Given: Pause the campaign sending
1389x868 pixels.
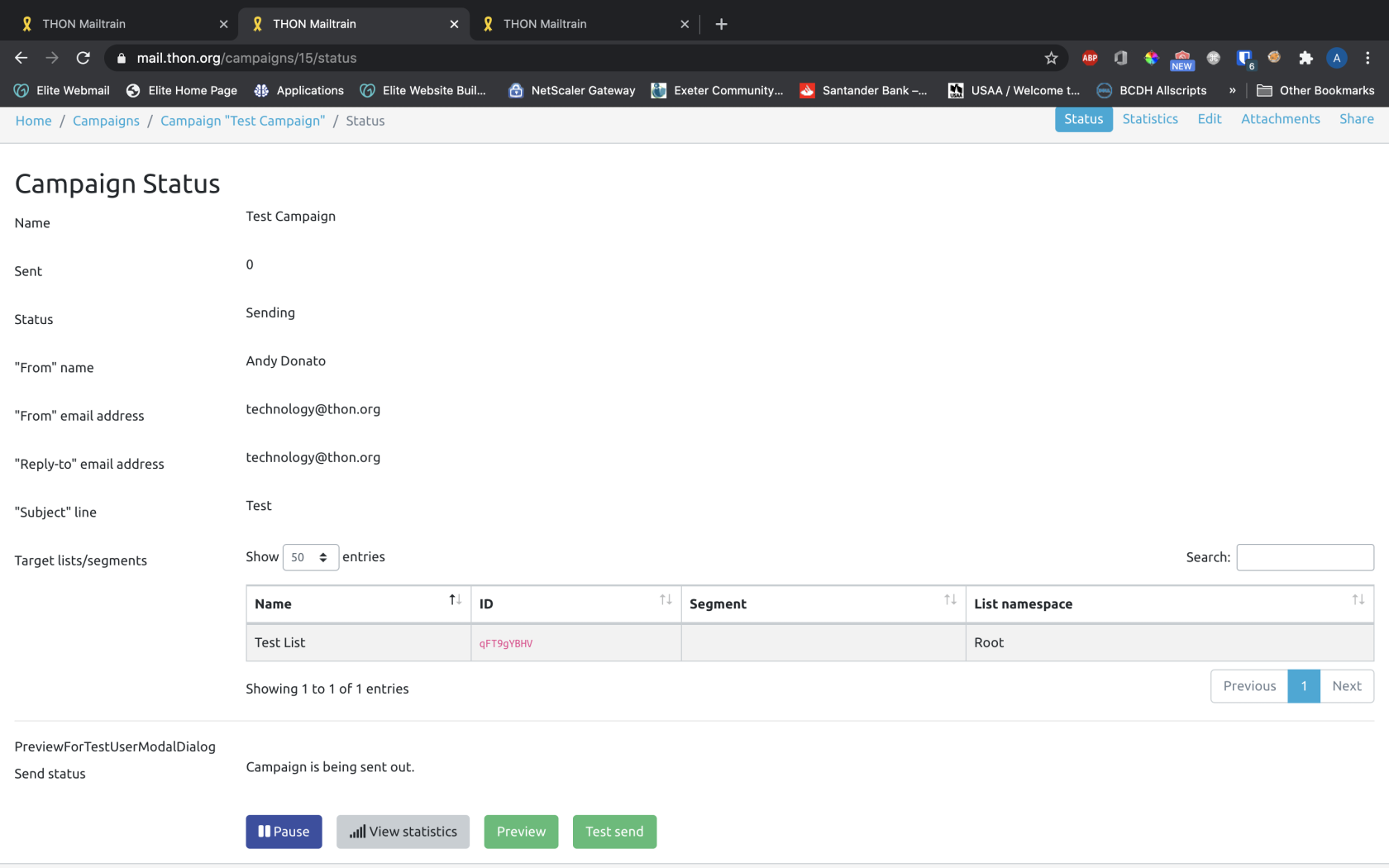Looking at the screenshot, I should pyautogui.click(x=284, y=832).
